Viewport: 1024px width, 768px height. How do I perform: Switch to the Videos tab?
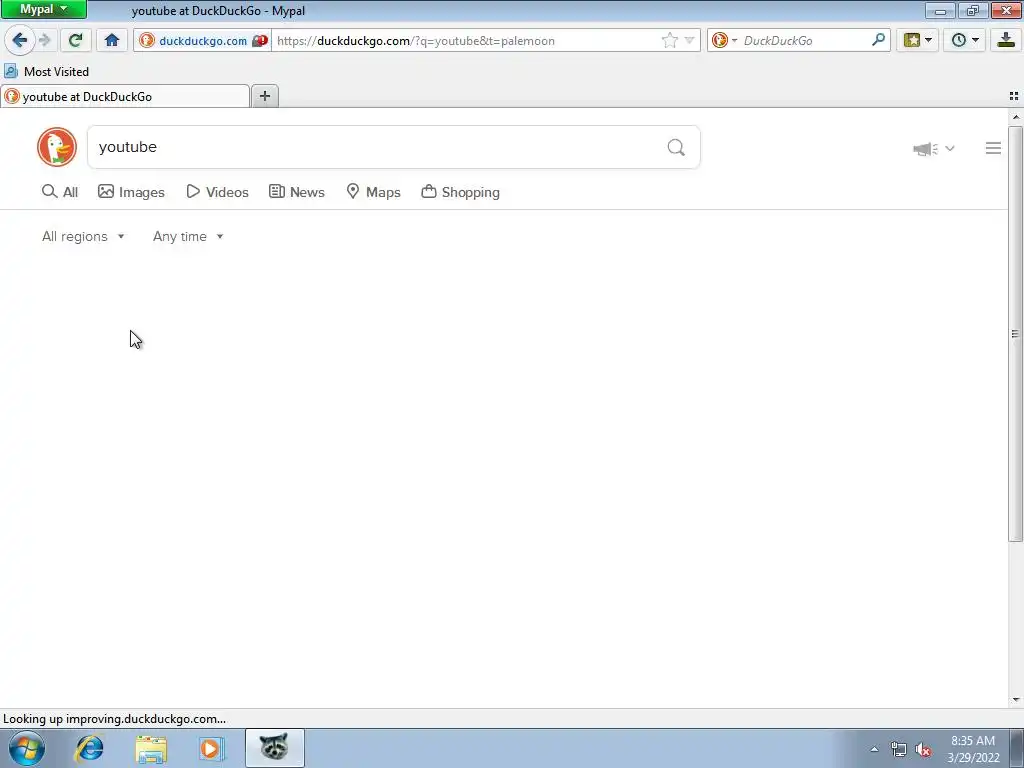tap(217, 192)
